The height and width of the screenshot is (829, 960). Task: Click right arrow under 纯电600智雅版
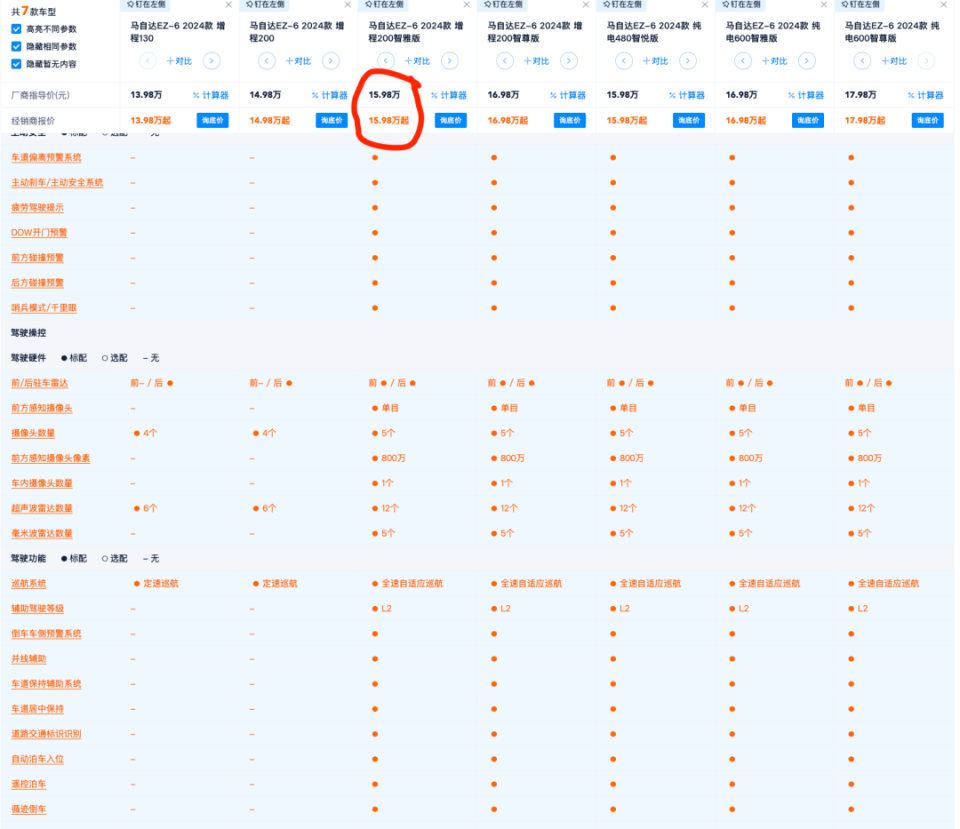click(807, 61)
